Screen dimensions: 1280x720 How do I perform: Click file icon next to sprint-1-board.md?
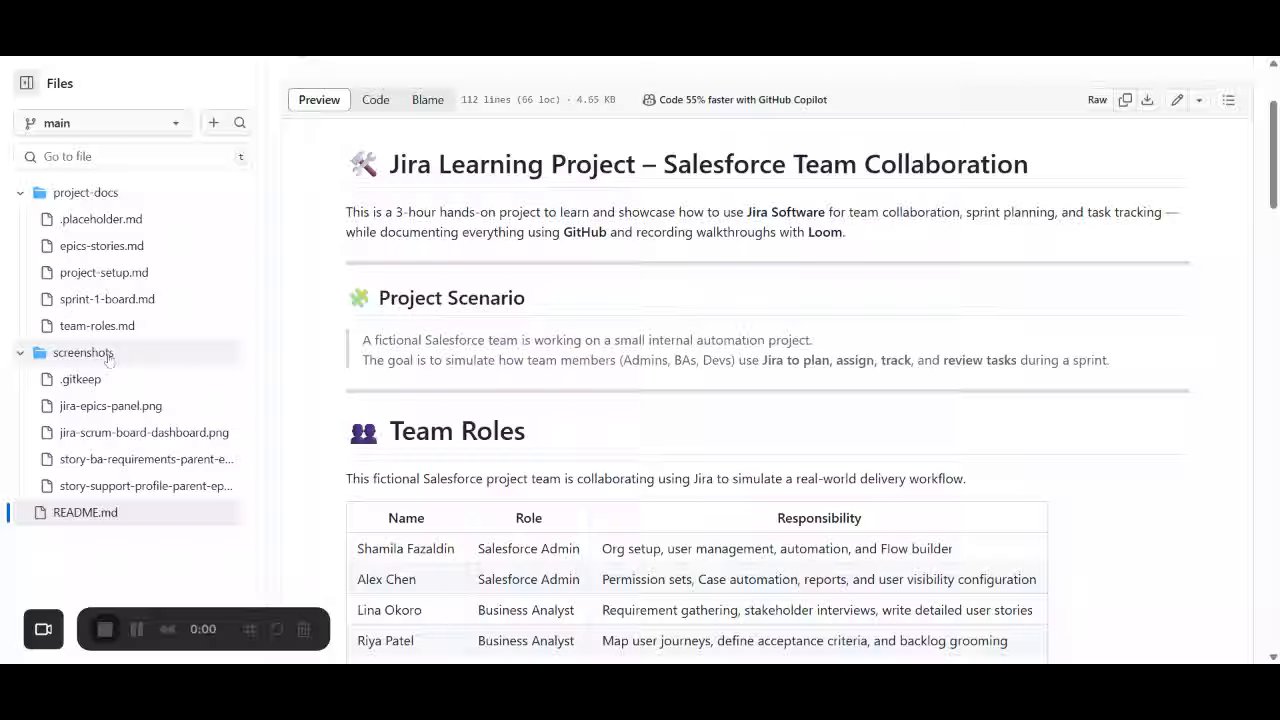pyautogui.click(x=47, y=299)
